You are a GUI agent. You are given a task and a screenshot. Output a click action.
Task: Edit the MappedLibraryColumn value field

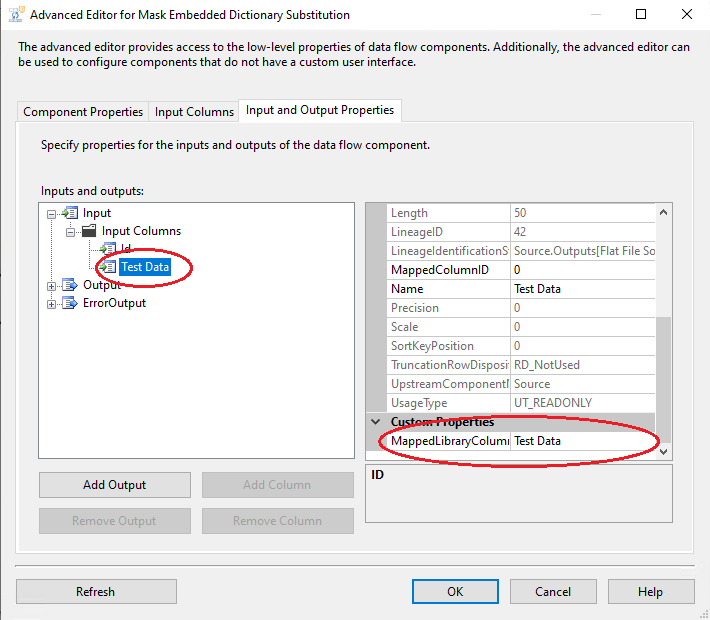click(x=582, y=441)
